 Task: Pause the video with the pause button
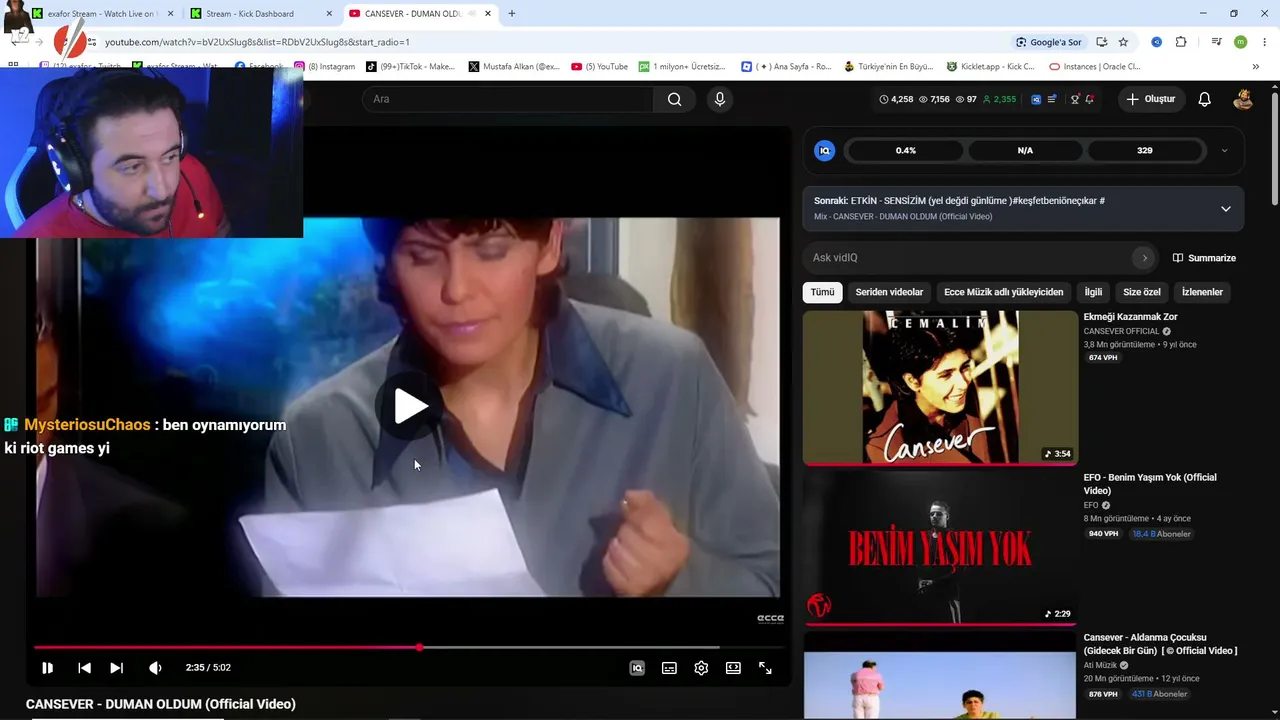click(x=47, y=668)
